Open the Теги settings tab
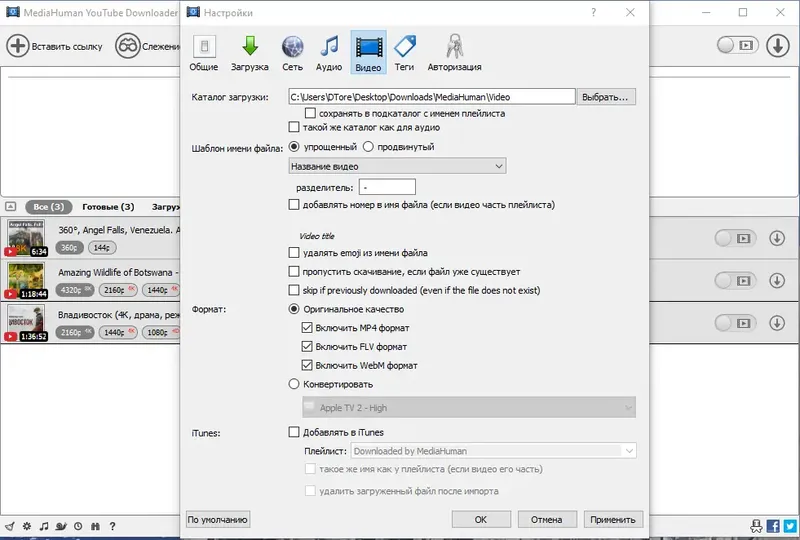This screenshot has height=540, width=800. [x=404, y=53]
